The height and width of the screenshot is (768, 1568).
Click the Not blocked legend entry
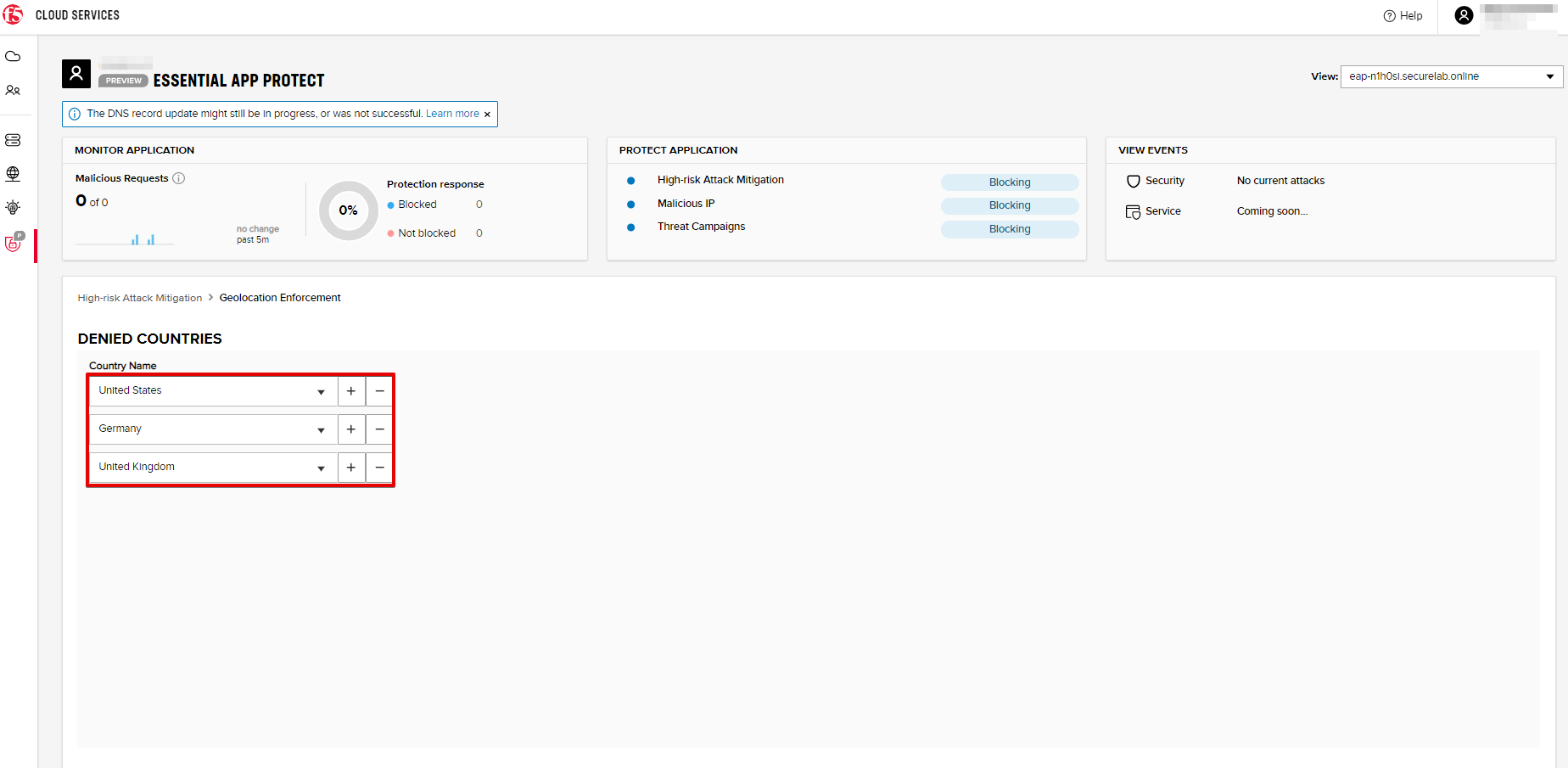coord(426,233)
